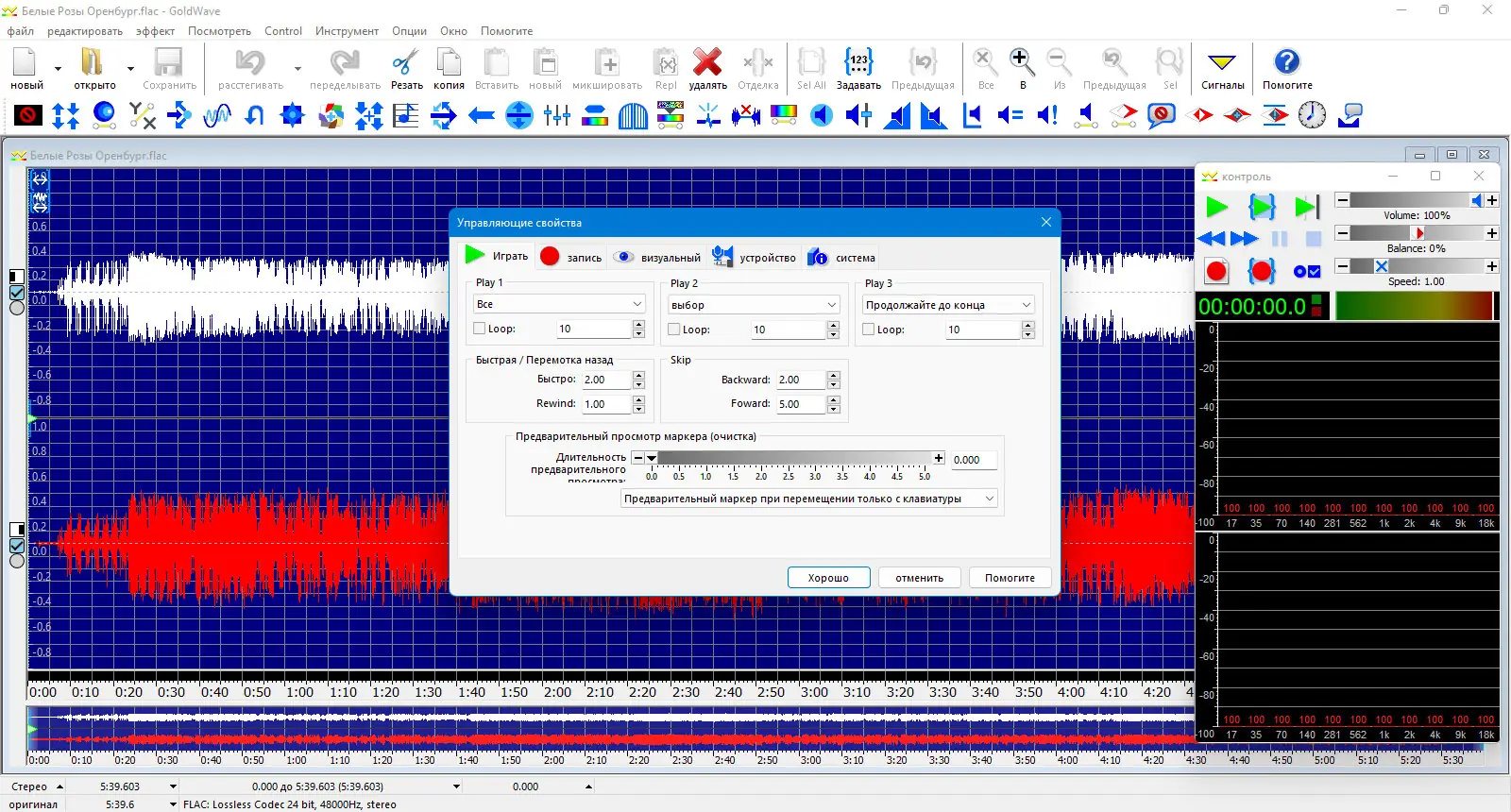This screenshot has height=812, width=1511.
Task: Click the red X Delete toolbar icon
Action: click(706, 63)
